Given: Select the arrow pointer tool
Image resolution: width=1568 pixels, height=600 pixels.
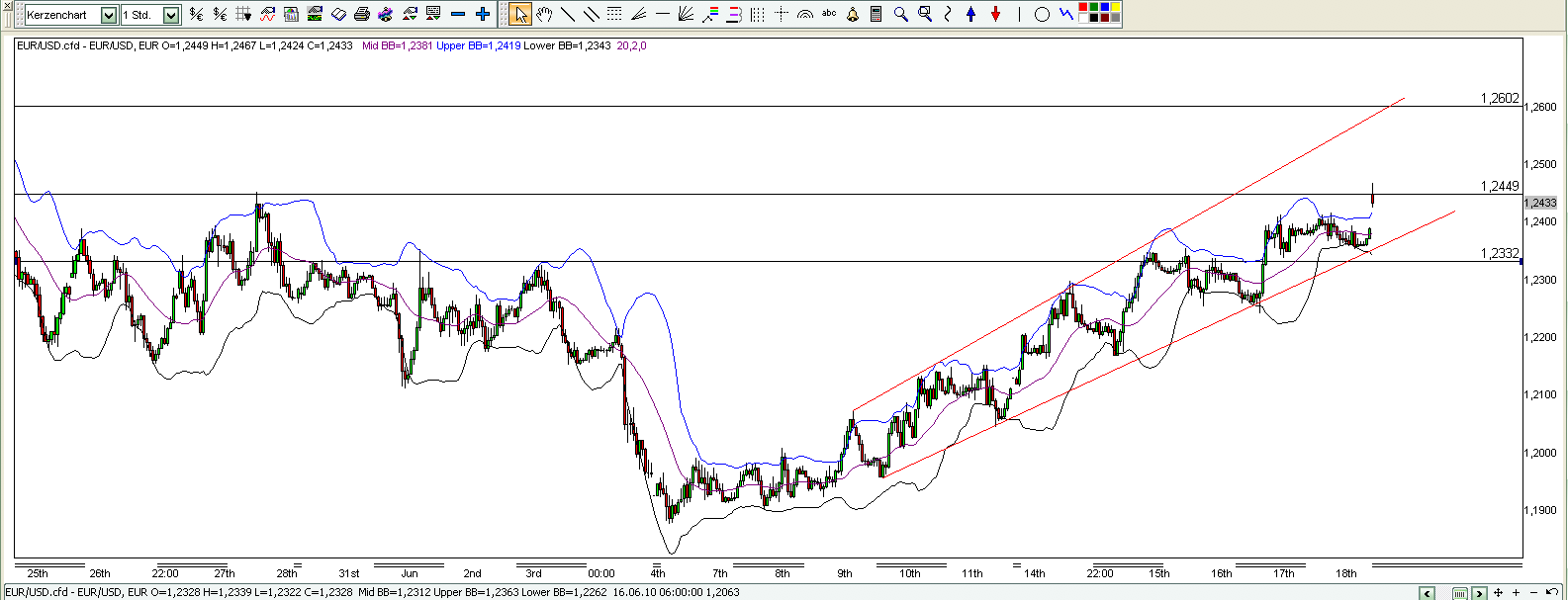Looking at the screenshot, I should coord(520,14).
